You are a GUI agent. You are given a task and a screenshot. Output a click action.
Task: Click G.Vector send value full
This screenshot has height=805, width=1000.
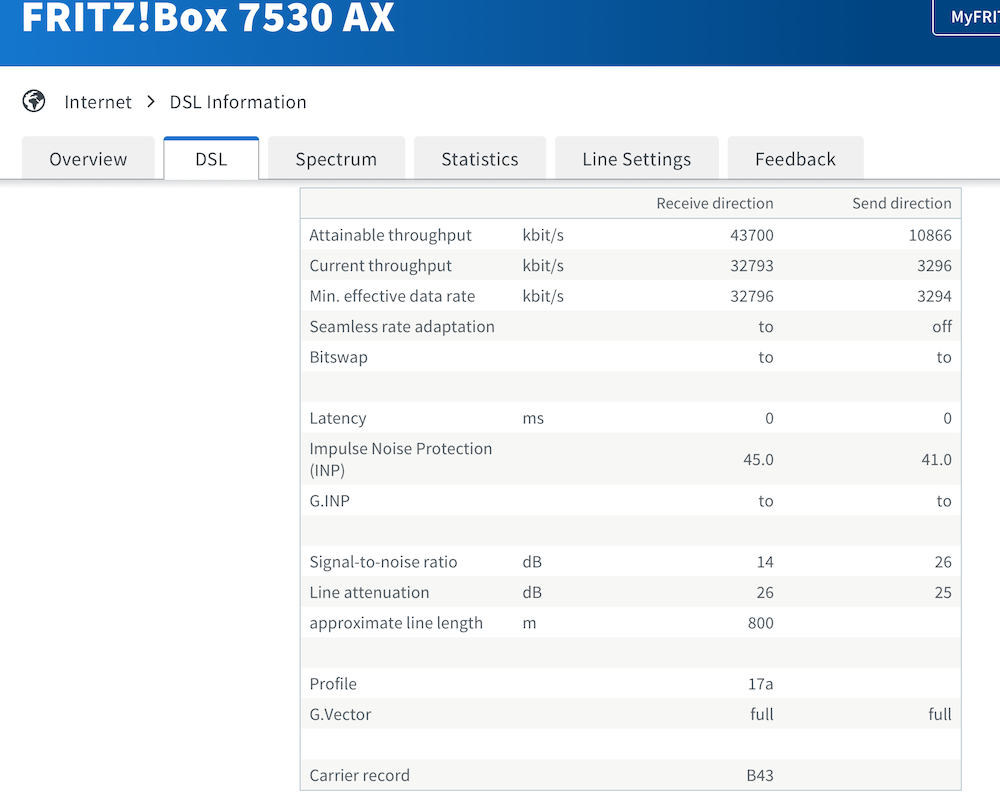(939, 714)
